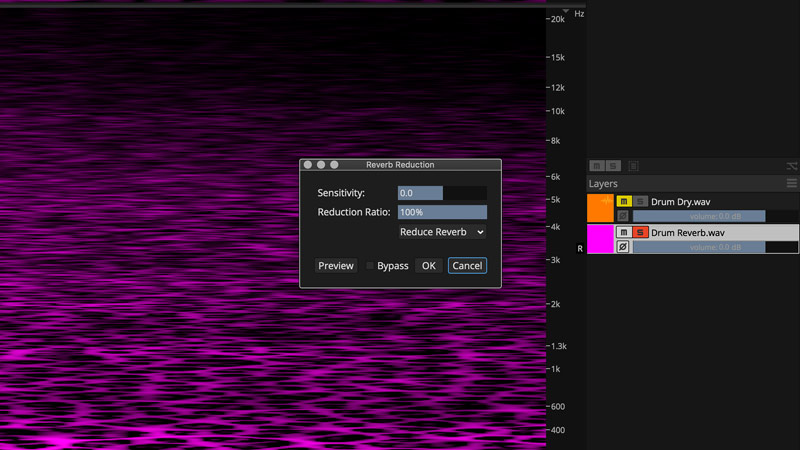Close the Reverb Reduction dialog window
The image size is (800, 450).
click(308, 164)
